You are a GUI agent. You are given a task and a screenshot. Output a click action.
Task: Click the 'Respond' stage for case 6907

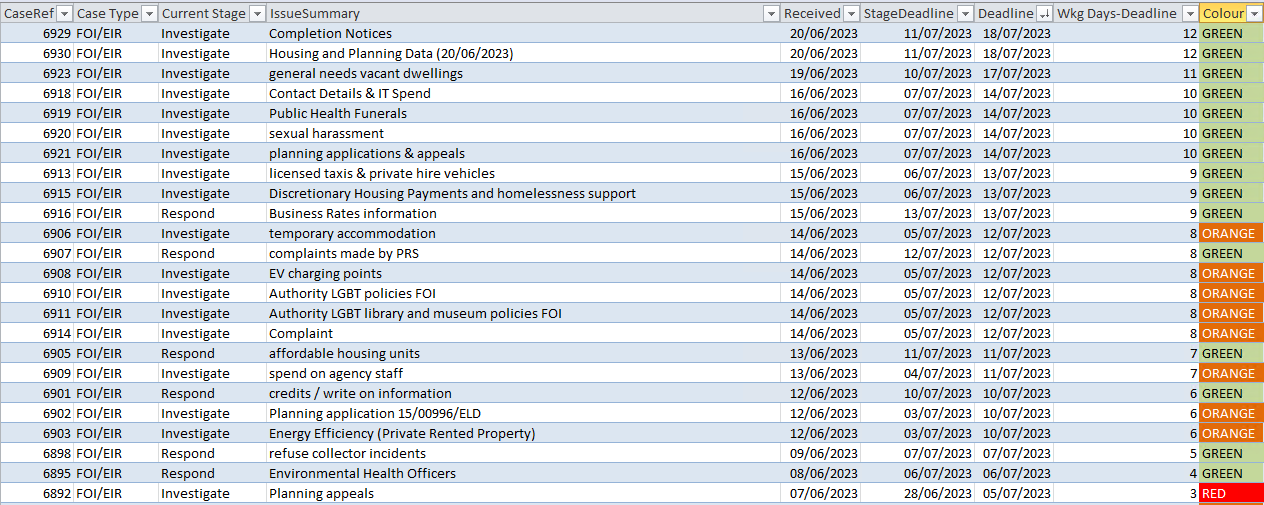point(212,253)
